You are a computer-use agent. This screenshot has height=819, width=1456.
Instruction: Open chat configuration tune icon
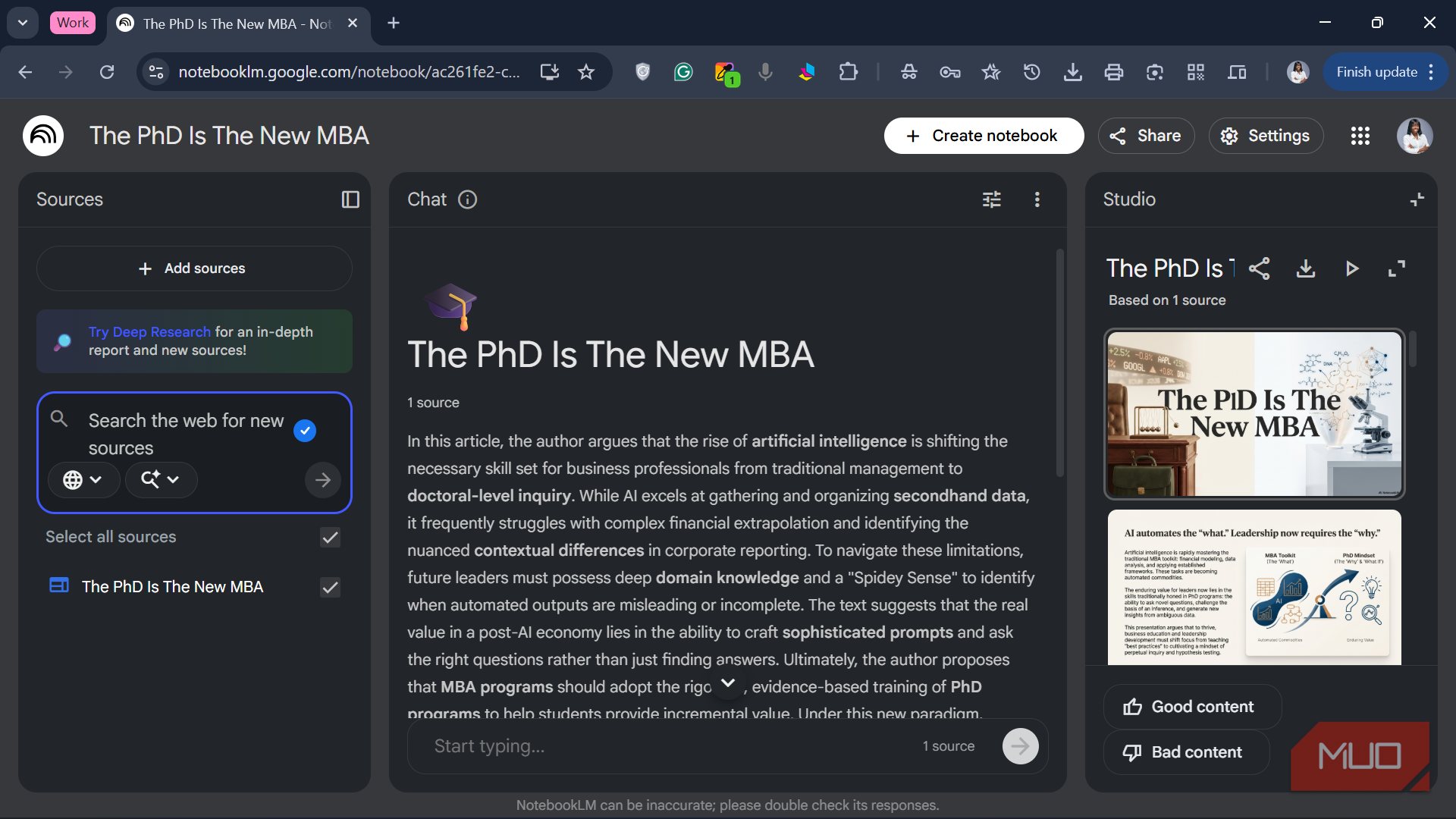click(x=992, y=199)
